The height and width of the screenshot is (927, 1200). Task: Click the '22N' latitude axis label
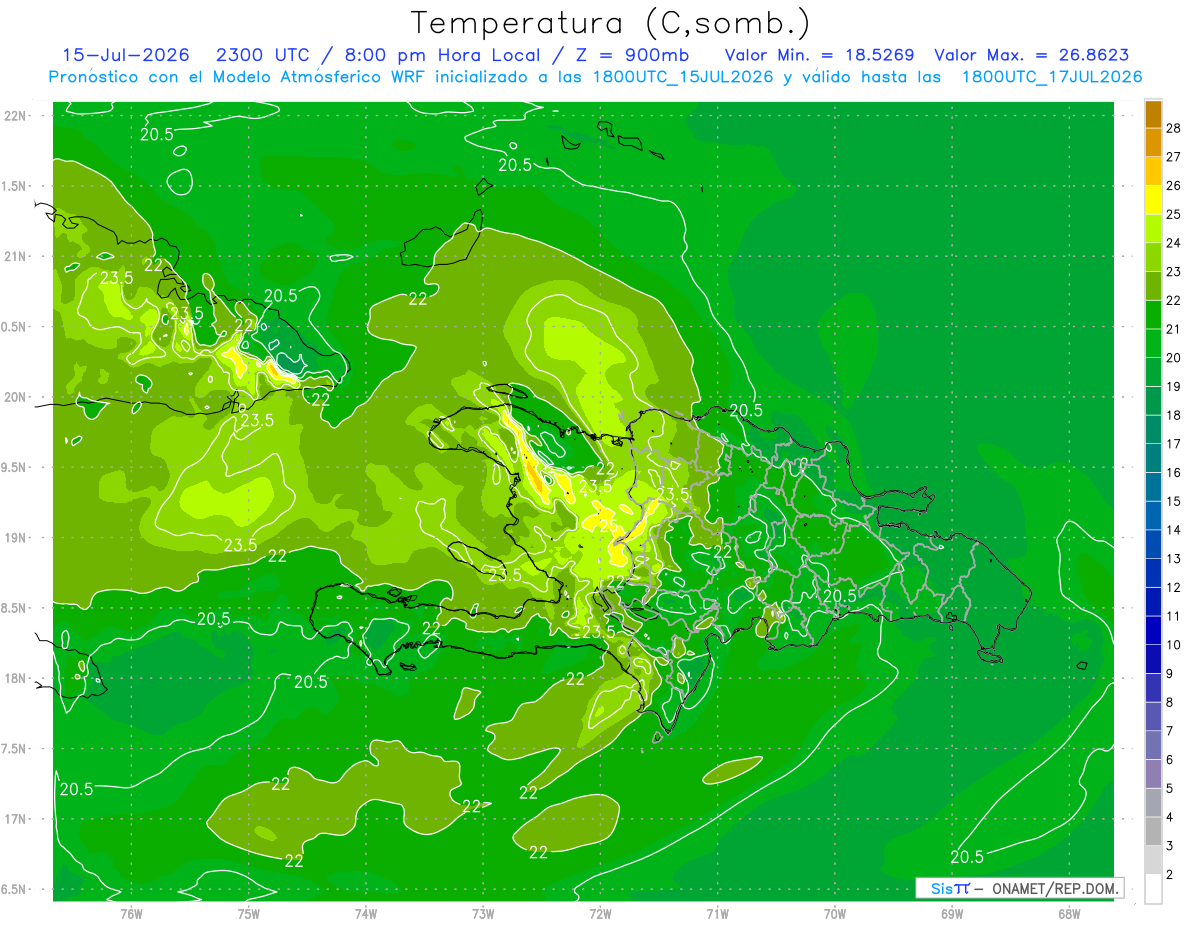(x=16, y=115)
